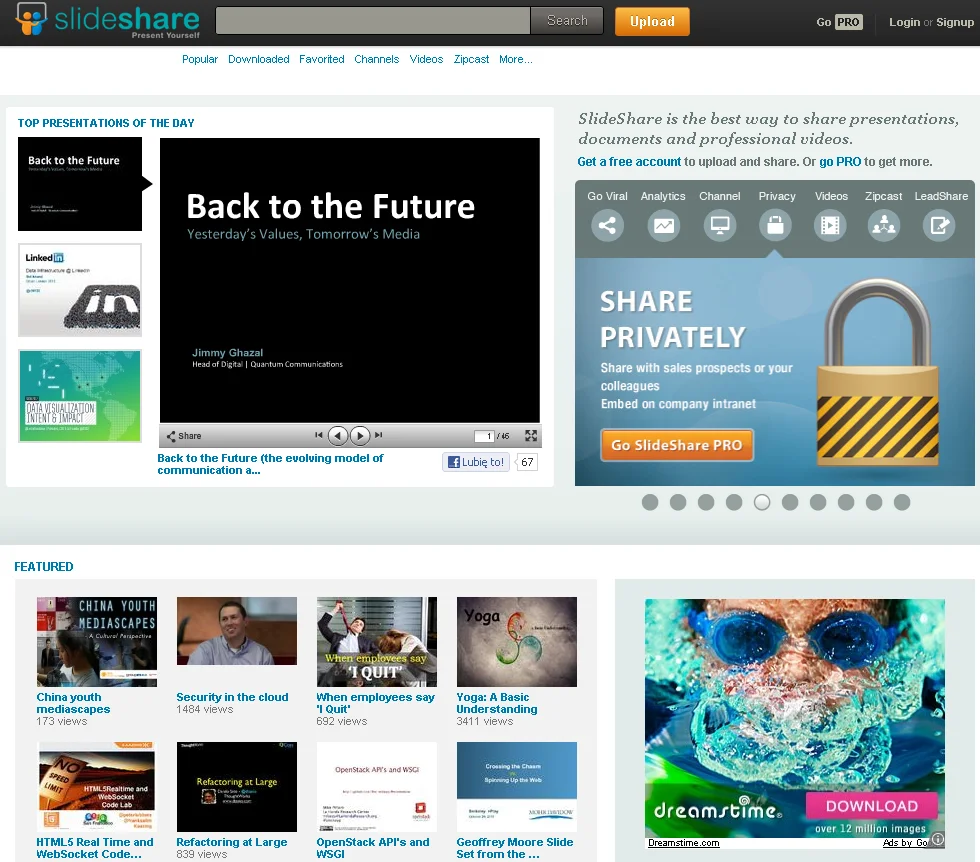Jump to the last slide in player
Screen dimensions: 980x862
(x=378, y=435)
